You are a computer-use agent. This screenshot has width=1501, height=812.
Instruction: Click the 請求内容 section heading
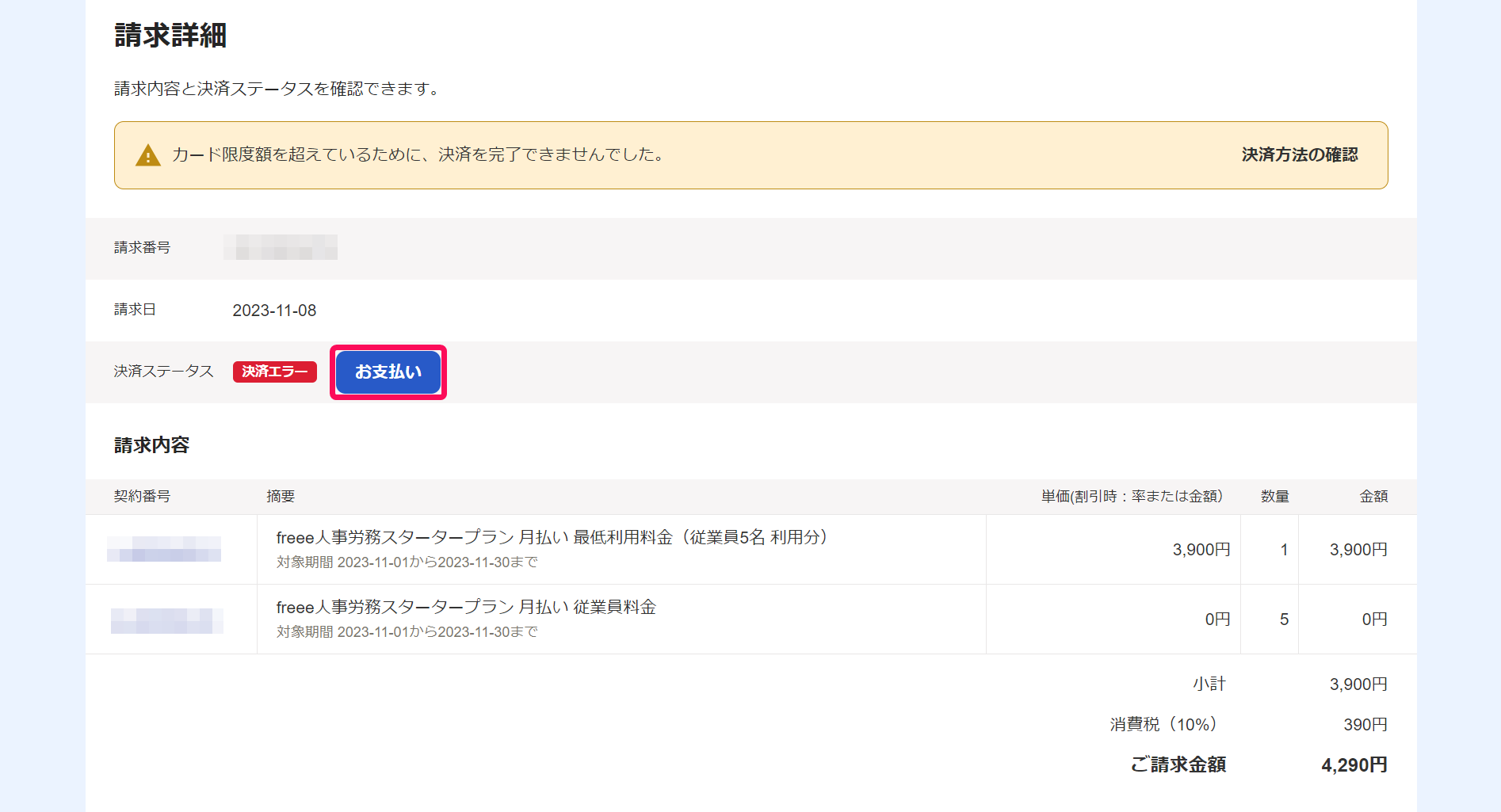coord(151,445)
